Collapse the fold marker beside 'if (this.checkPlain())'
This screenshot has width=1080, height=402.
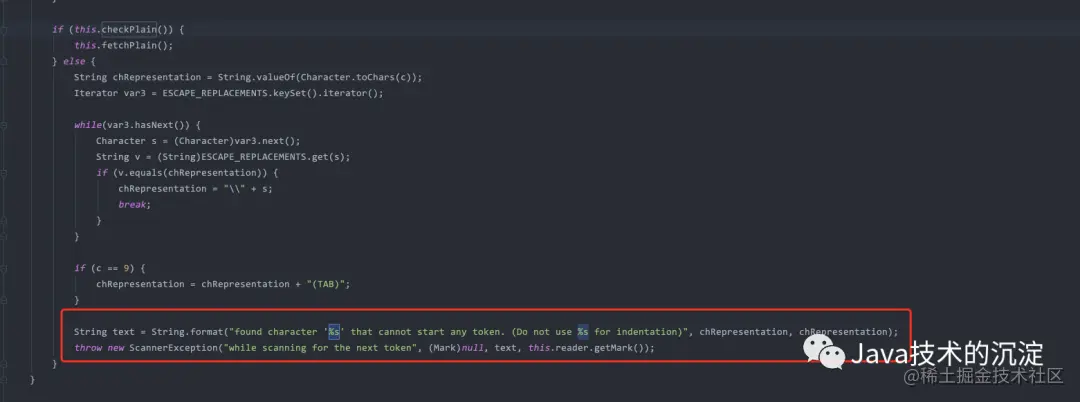4,30
